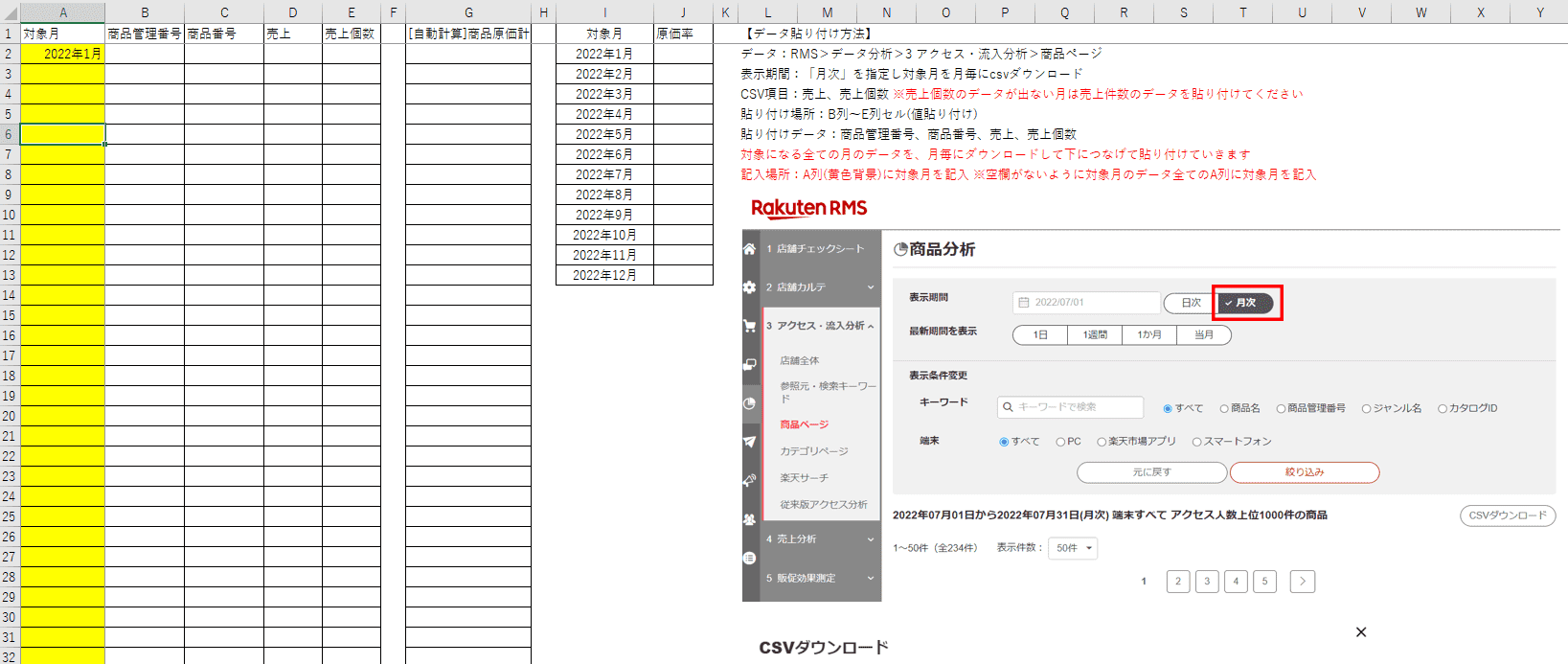The height and width of the screenshot is (664, 1568).
Task: Open カテゴリページ submenu item
Action: pyautogui.click(x=814, y=451)
